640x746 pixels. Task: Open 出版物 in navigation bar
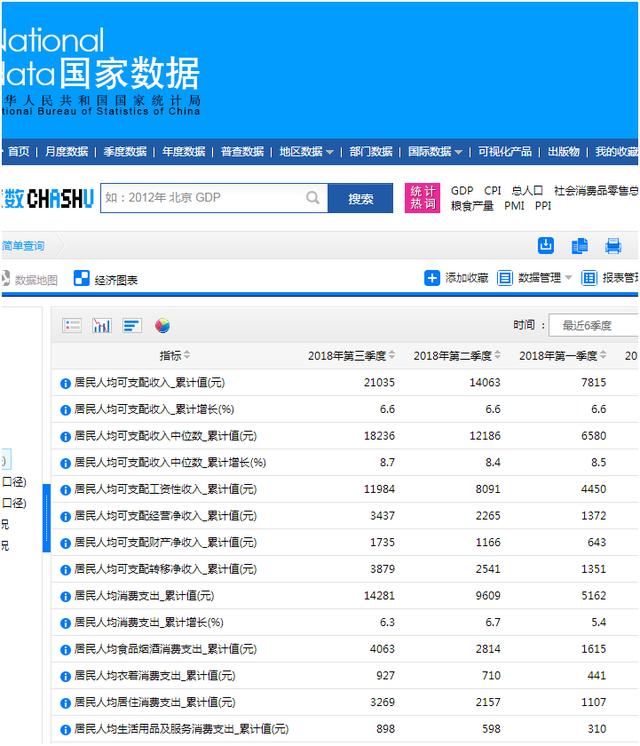click(x=564, y=152)
